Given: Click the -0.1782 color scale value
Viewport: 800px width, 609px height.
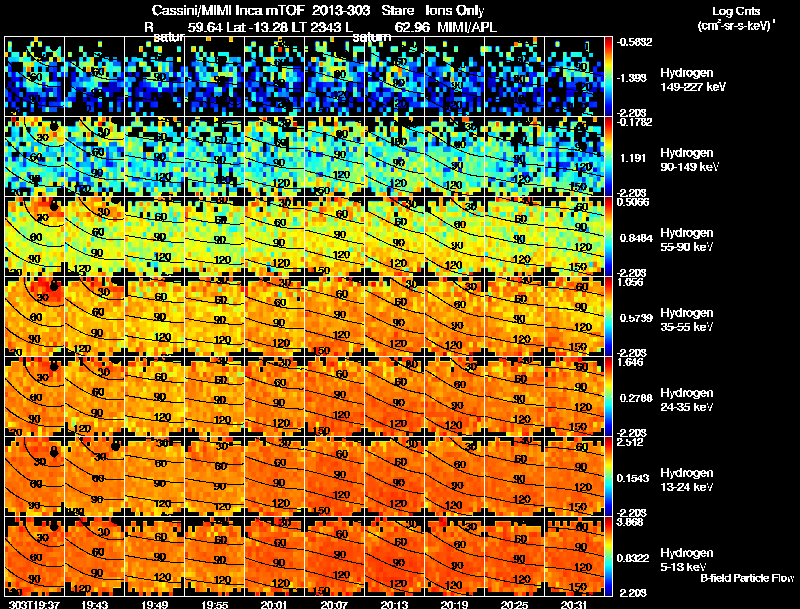Looking at the screenshot, I should pos(634,122).
